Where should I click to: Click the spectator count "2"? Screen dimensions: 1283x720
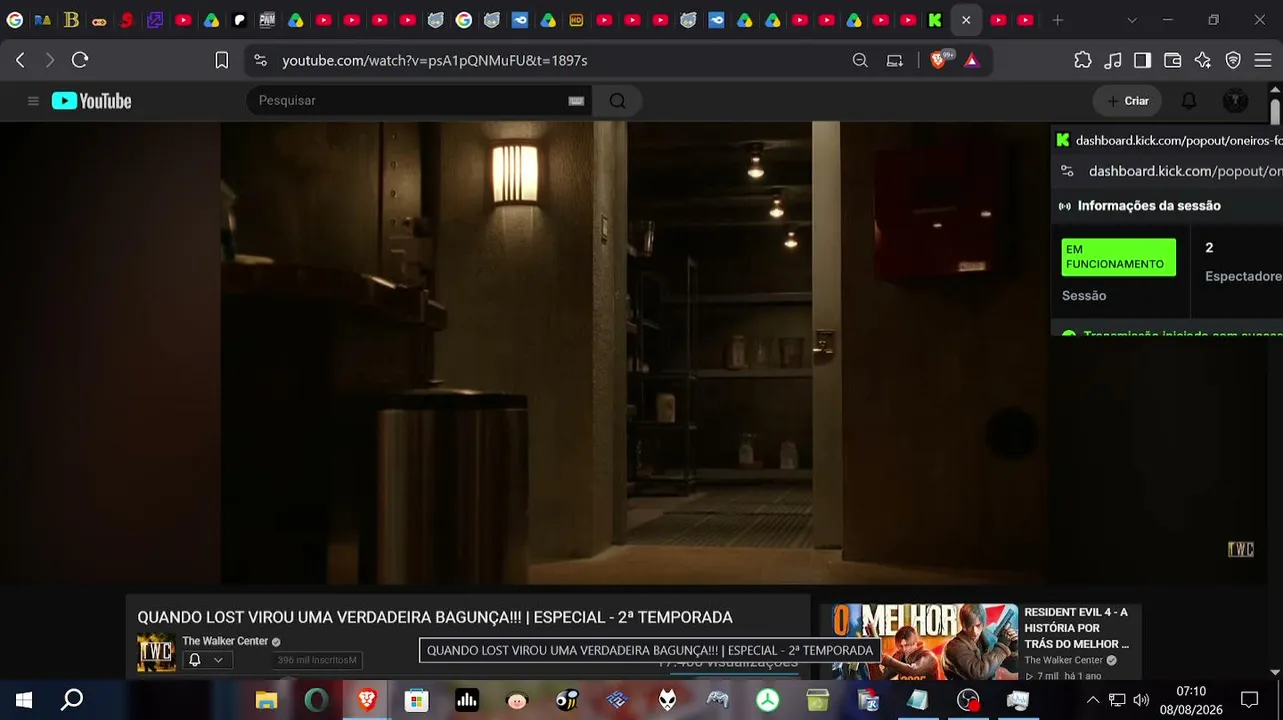tap(1209, 248)
